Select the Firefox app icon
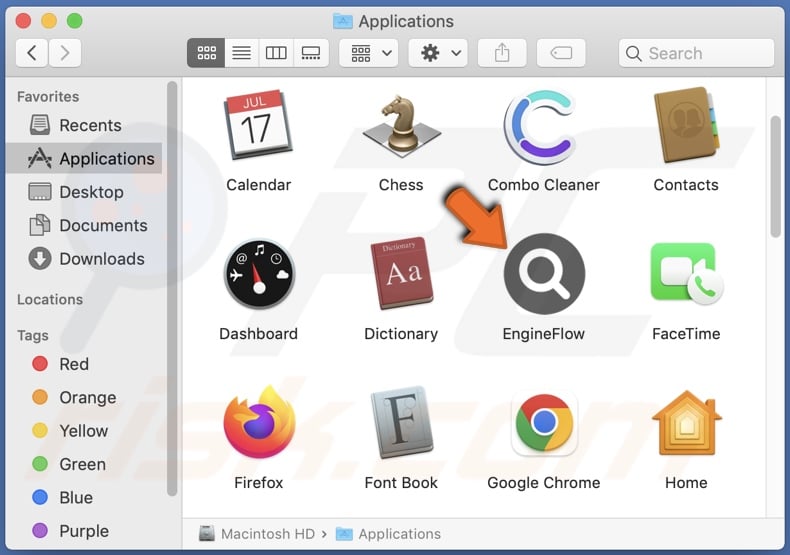This screenshot has height=555, width=790. click(x=259, y=422)
